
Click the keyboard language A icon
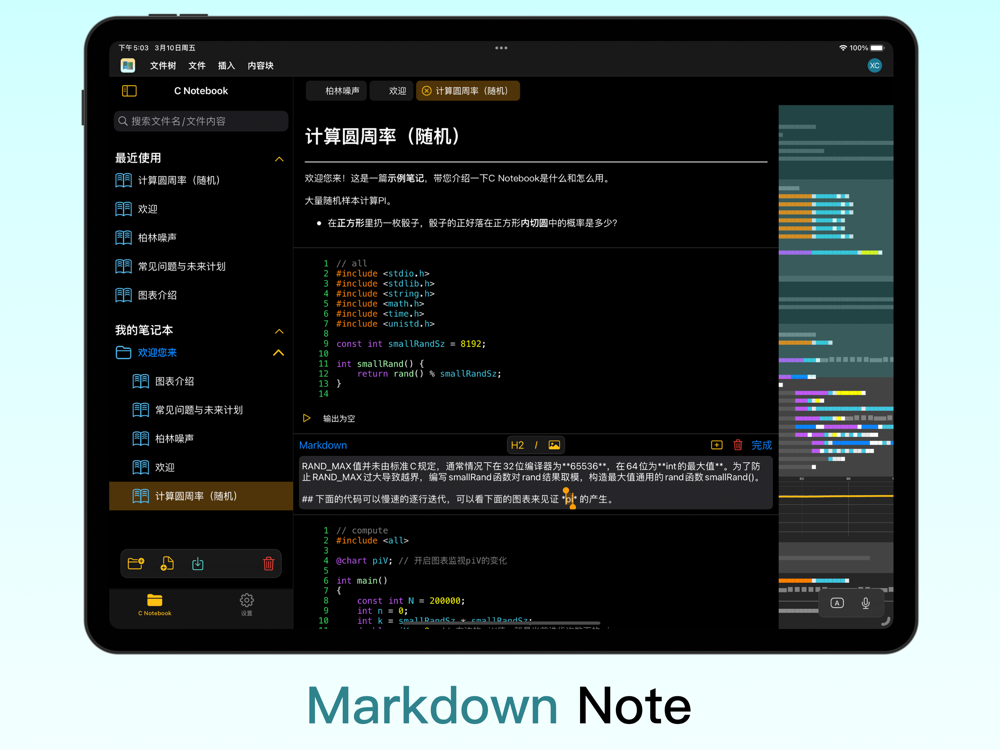[x=837, y=603]
